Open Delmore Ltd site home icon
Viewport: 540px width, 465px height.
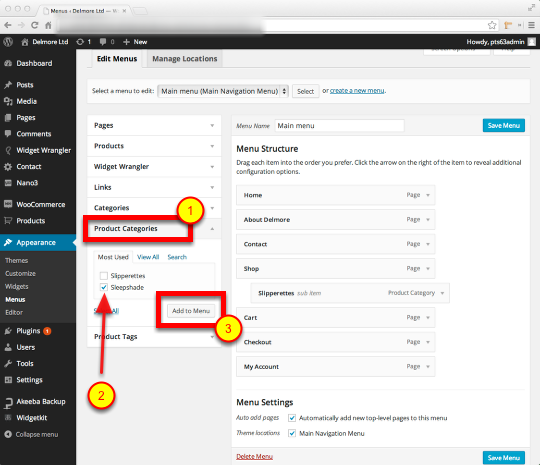point(25,42)
